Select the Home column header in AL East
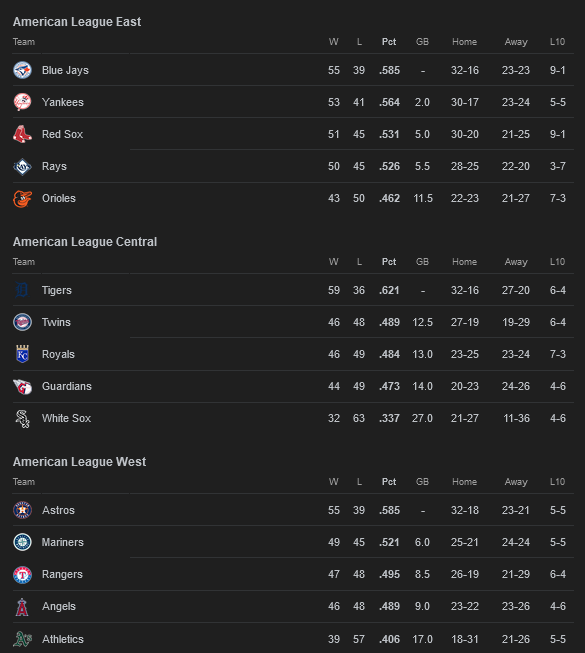This screenshot has height=653, width=585. tap(464, 42)
